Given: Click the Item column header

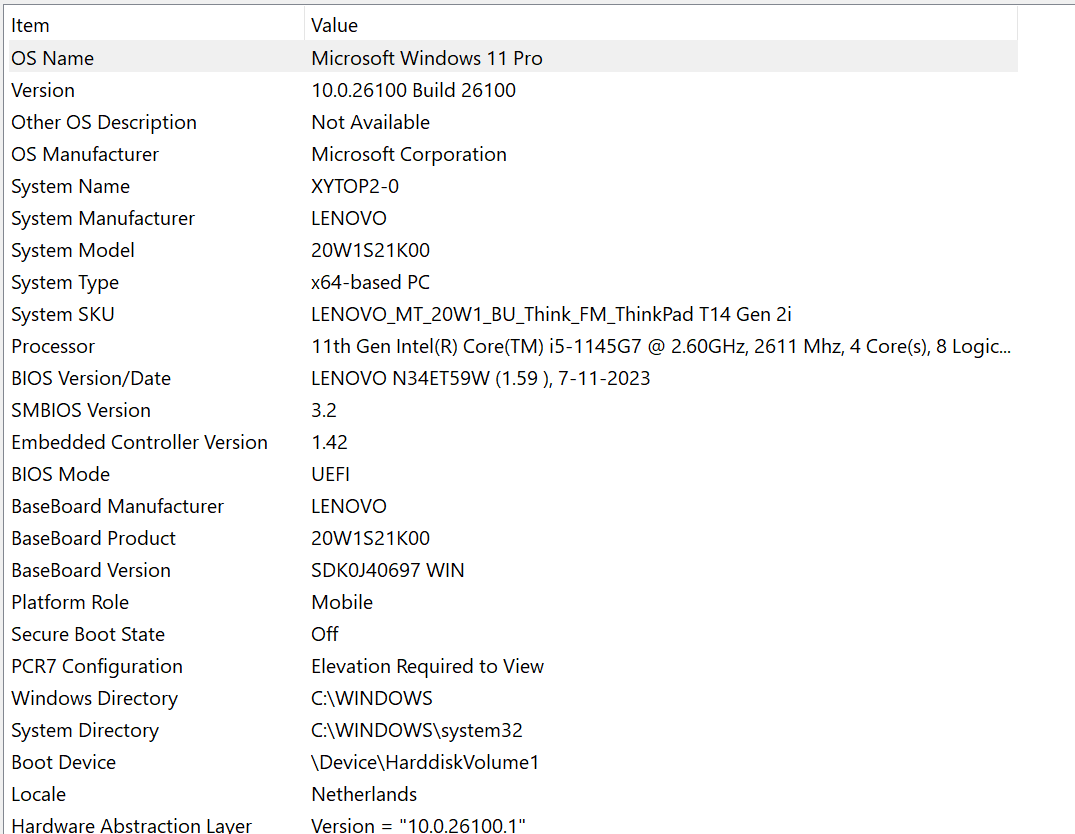Looking at the screenshot, I should coord(155,25).
